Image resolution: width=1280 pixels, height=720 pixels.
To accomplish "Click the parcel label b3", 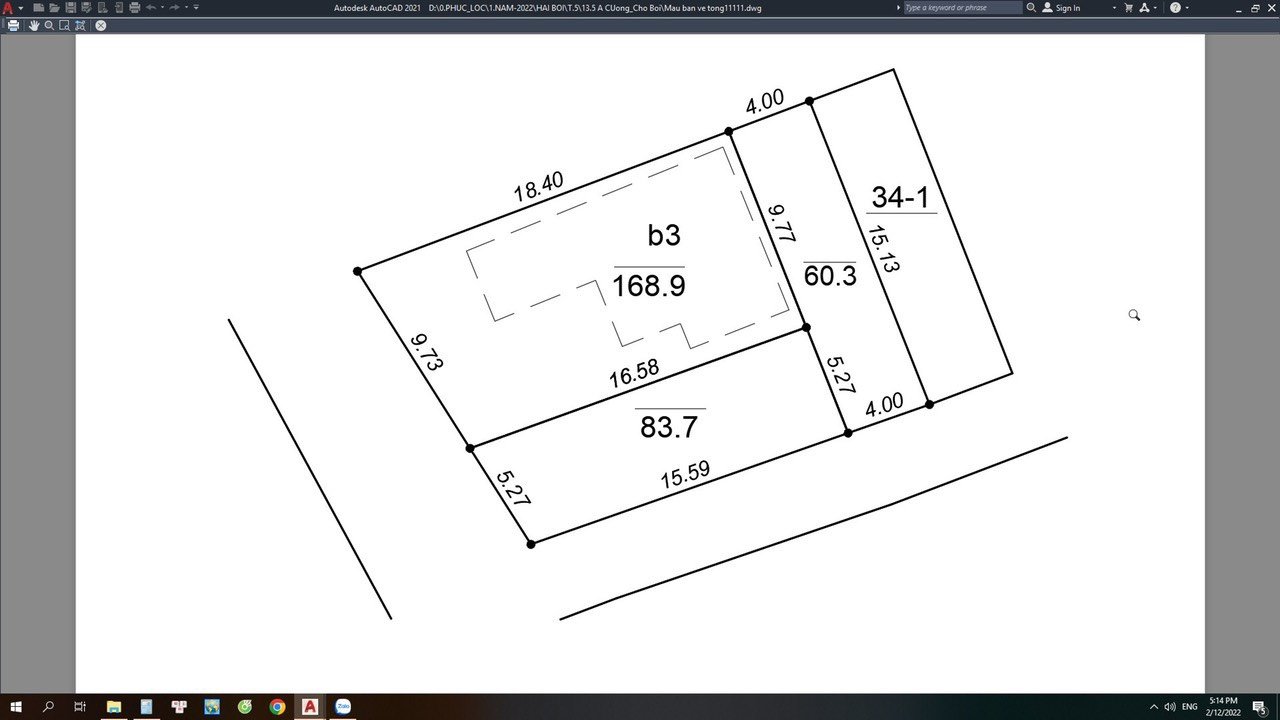I will point(664,235).
